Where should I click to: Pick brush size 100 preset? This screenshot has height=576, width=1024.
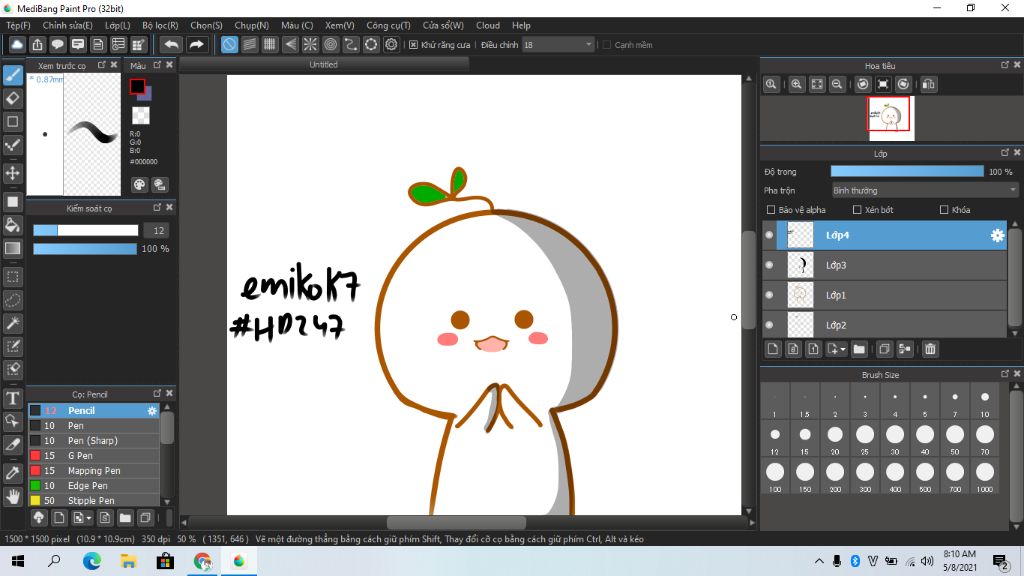775,476
